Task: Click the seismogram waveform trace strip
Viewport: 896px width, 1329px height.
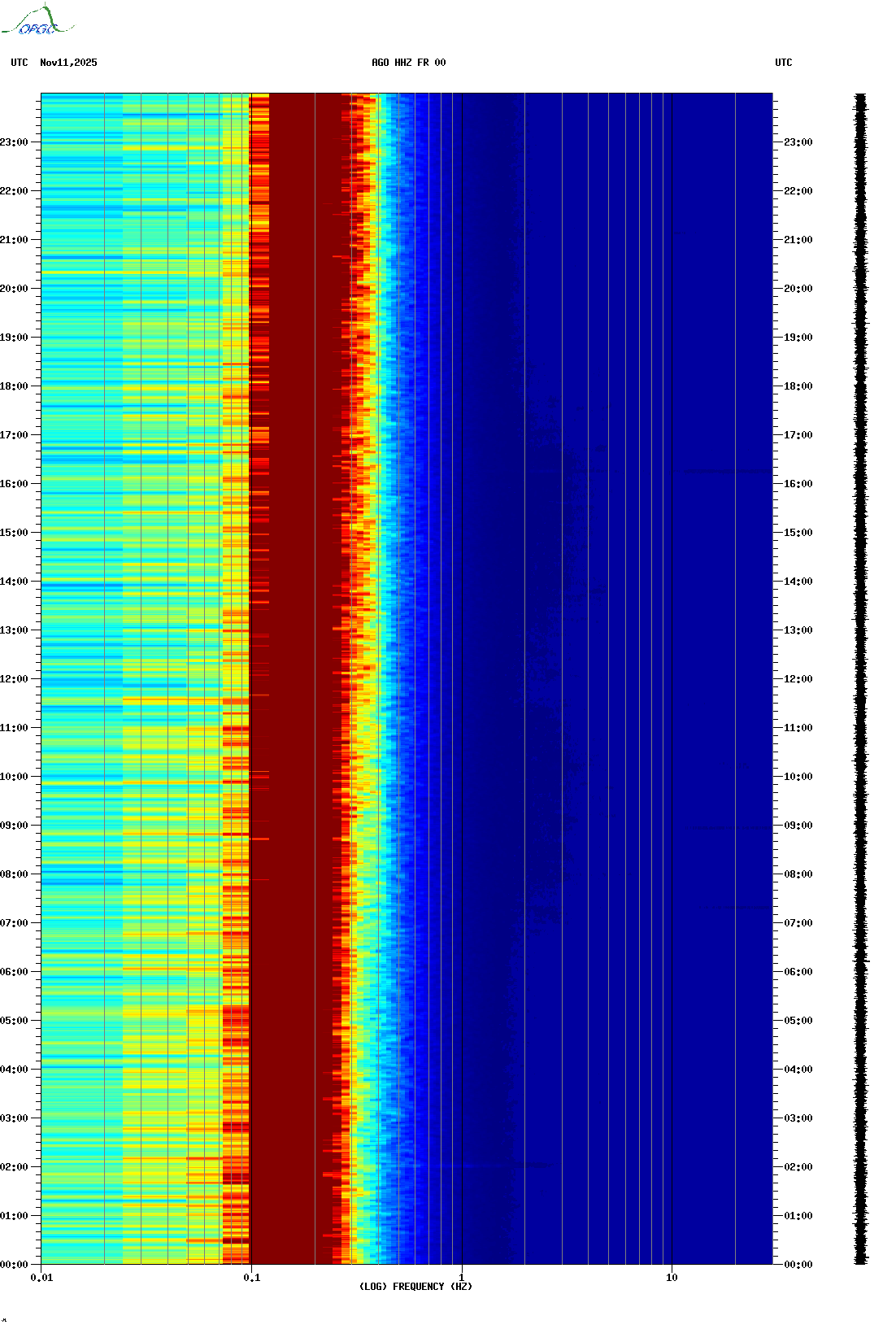Action: (861, 679)
